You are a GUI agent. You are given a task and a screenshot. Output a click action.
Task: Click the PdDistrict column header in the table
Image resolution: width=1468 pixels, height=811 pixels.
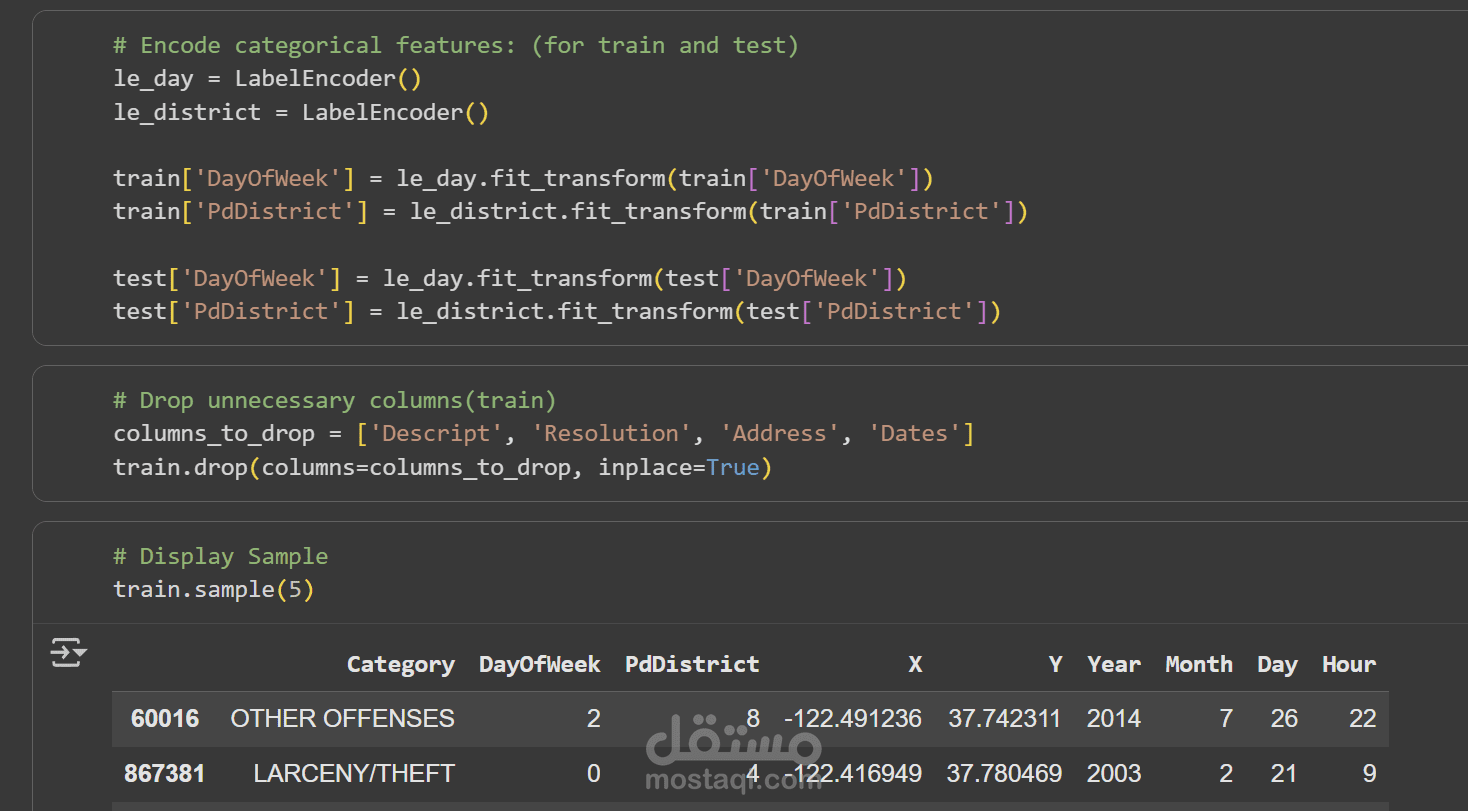click(x=692, y=665)
